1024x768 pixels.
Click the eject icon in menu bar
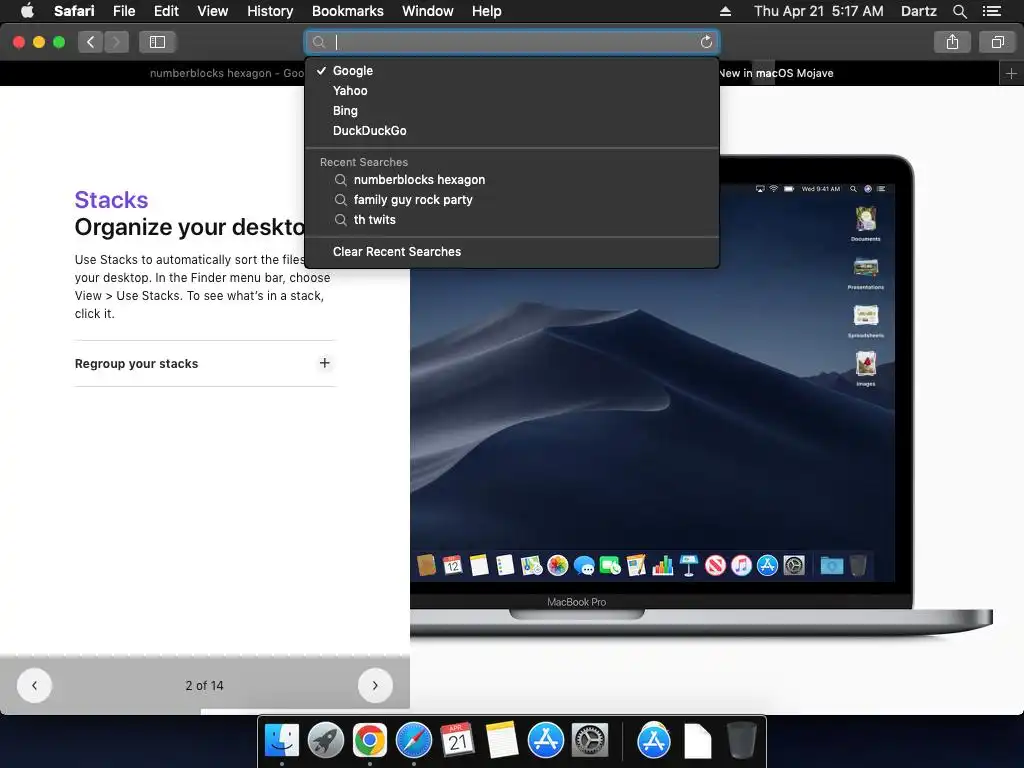tap(725, 11)
